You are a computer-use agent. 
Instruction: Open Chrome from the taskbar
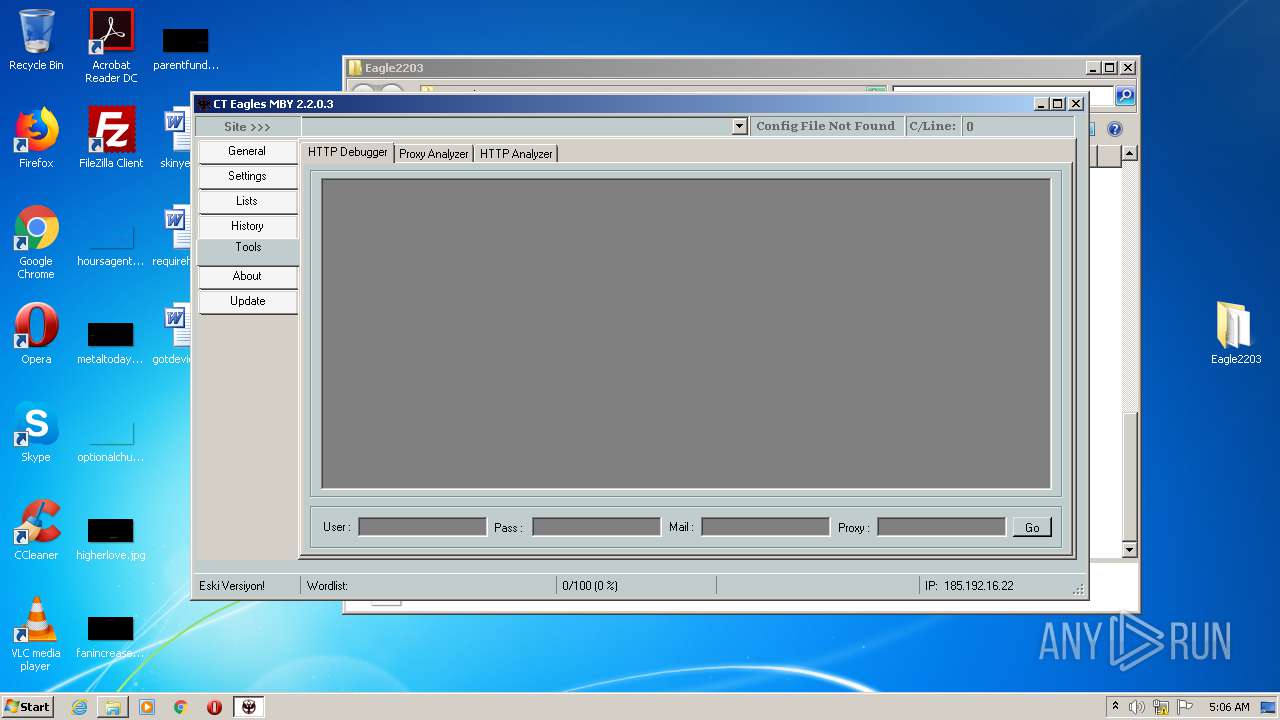point(181,707)
